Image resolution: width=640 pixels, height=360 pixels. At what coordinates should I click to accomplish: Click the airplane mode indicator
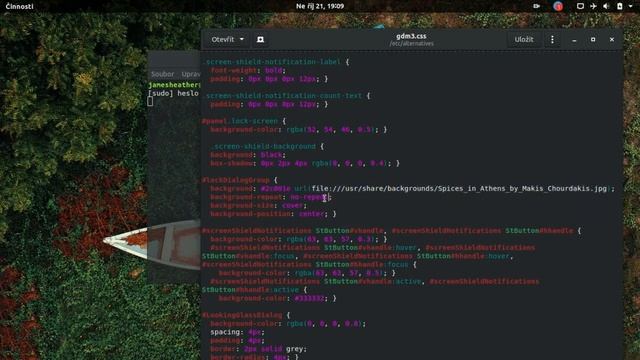pyautogui.click(x=593, y=6)
